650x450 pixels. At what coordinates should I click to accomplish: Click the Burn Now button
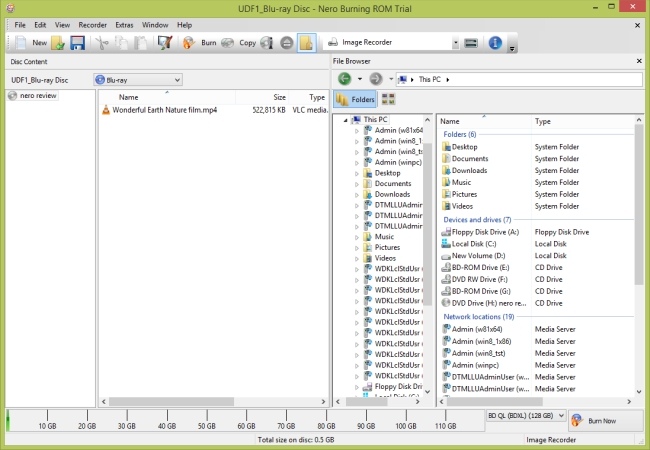pyautogui.click(x=605, y=421)
